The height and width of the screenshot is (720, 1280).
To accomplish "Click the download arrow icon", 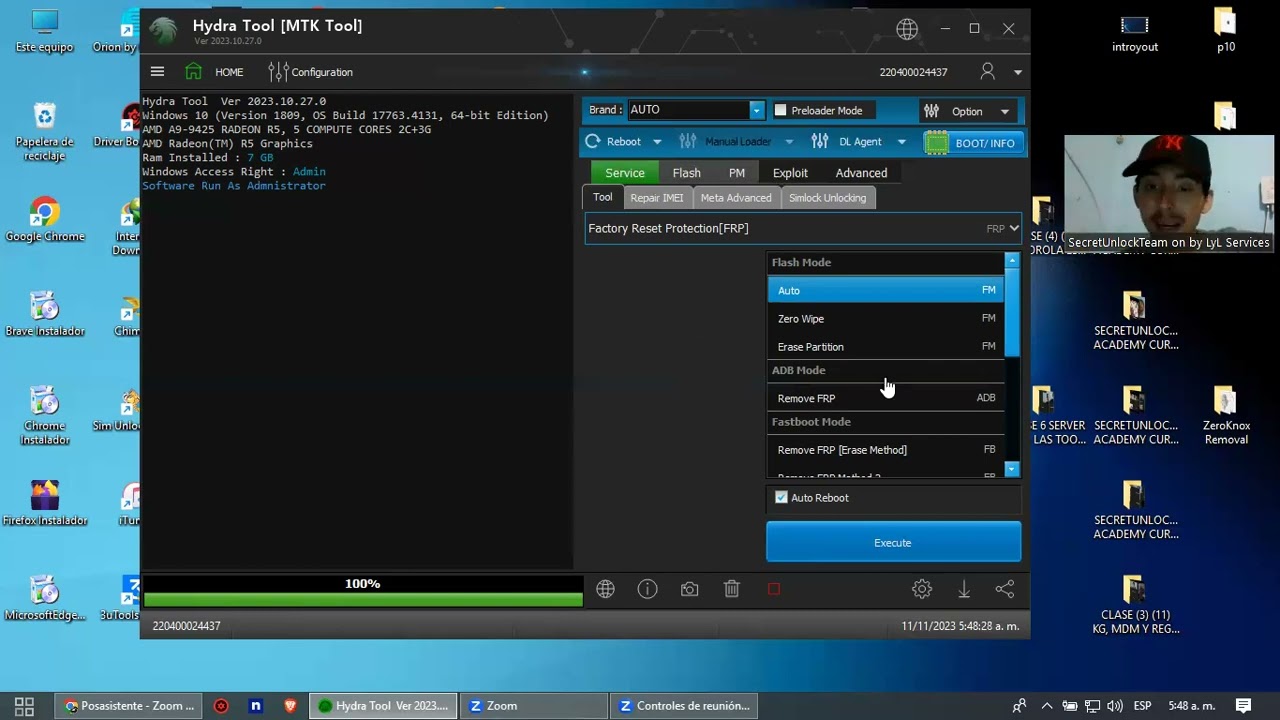I will point(964,590).
